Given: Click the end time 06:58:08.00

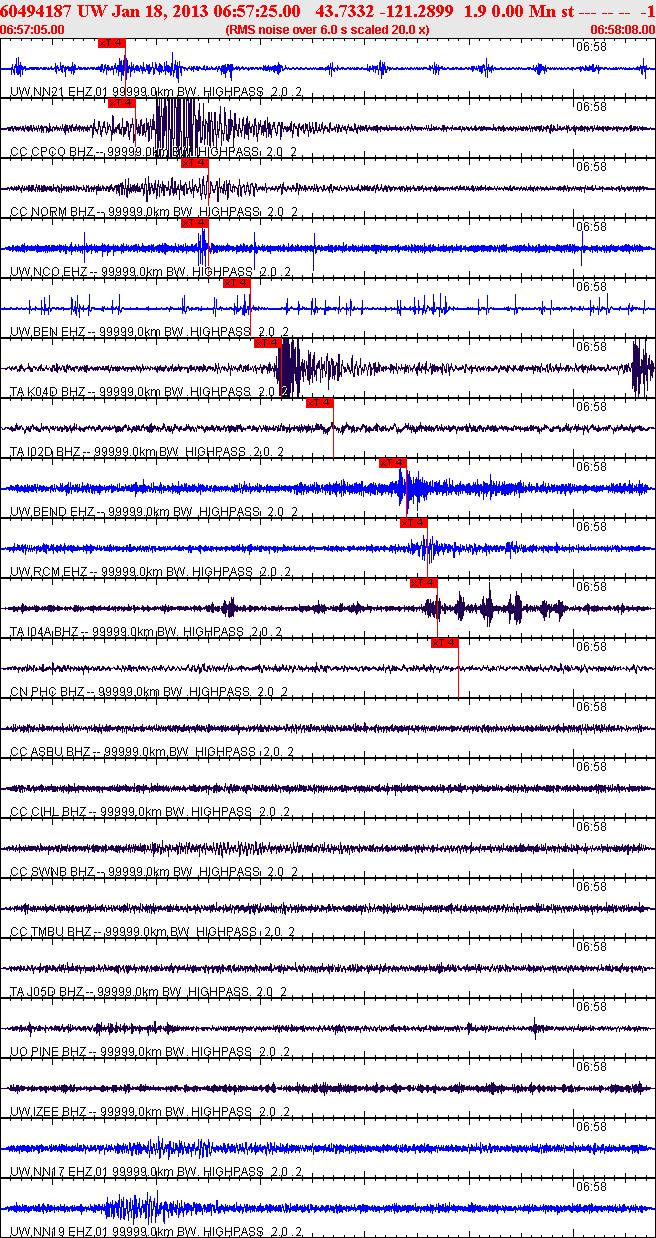Looking at the screenshot, I should tap(622, 29).
